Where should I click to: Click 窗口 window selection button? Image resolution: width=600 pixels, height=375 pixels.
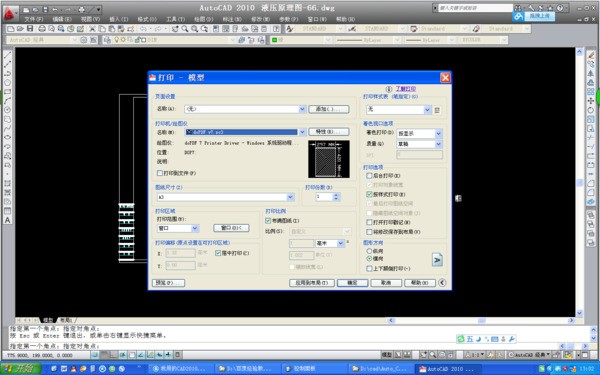coord(231,228)
